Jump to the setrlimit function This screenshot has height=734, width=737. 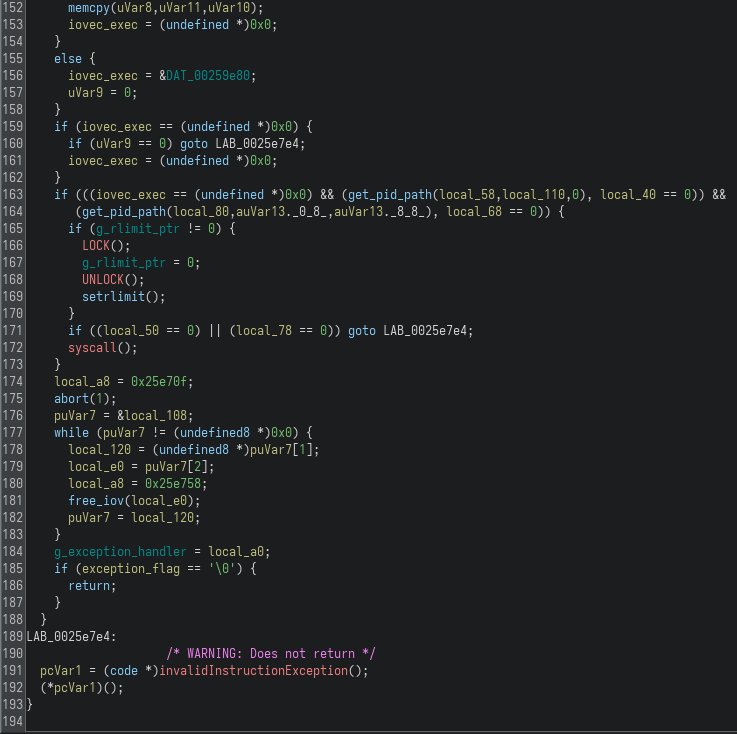click(x=115, y=297)
